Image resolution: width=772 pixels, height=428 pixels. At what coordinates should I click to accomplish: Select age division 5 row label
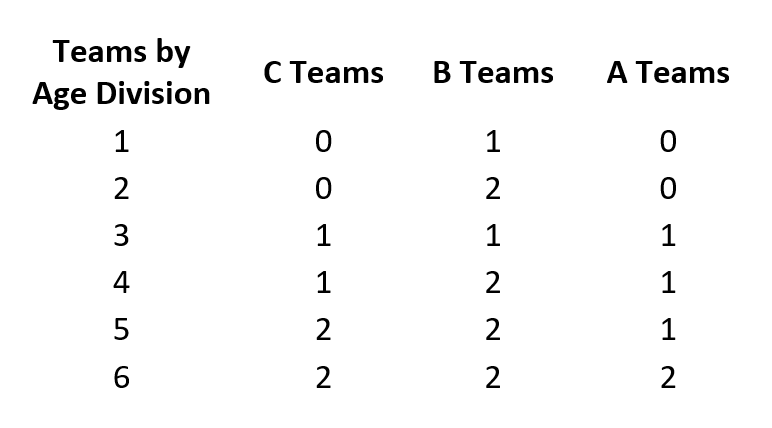pyautogui.click(x=121, y=329)
